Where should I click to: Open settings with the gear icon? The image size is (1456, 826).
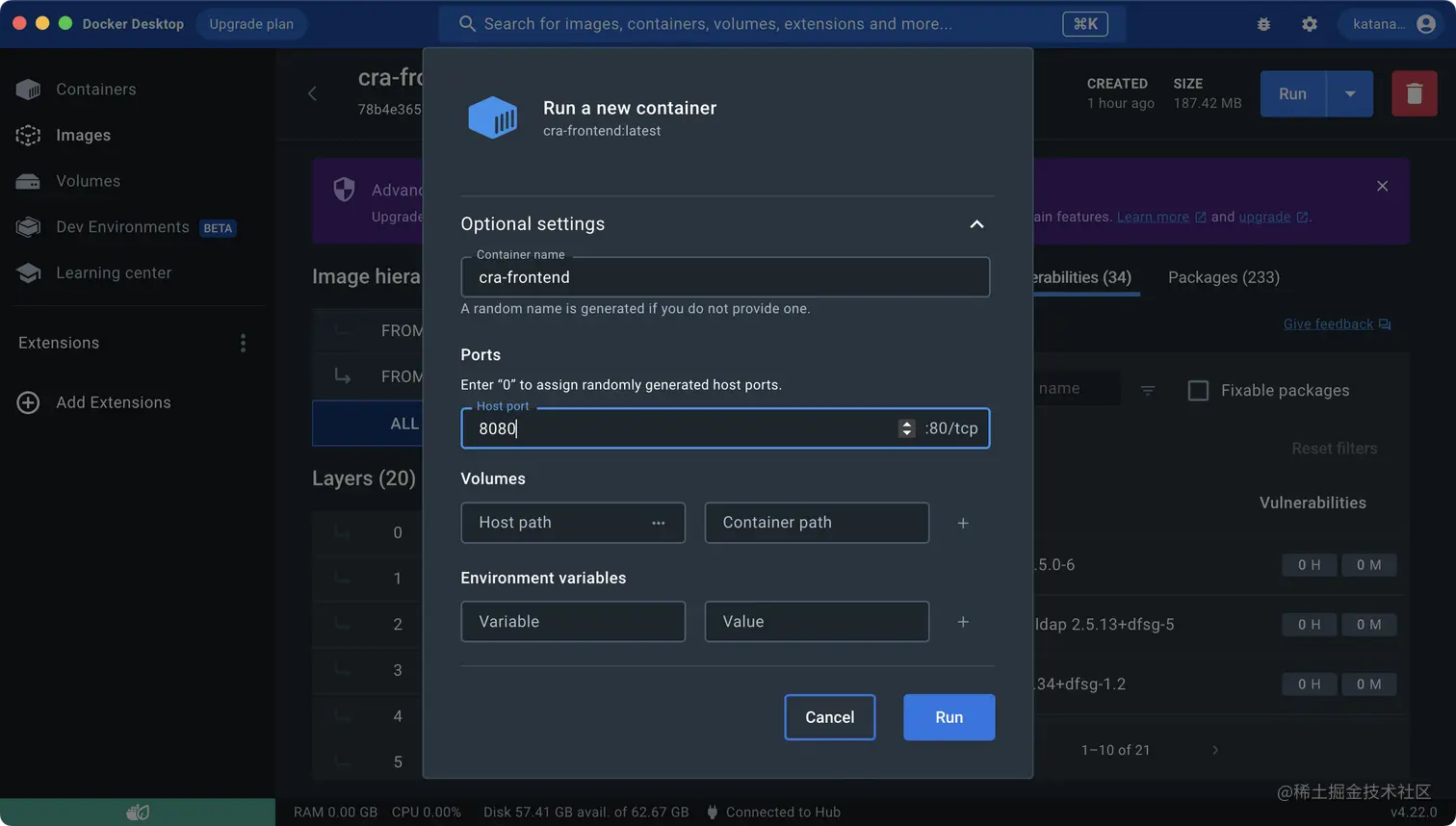[1310, 24]
